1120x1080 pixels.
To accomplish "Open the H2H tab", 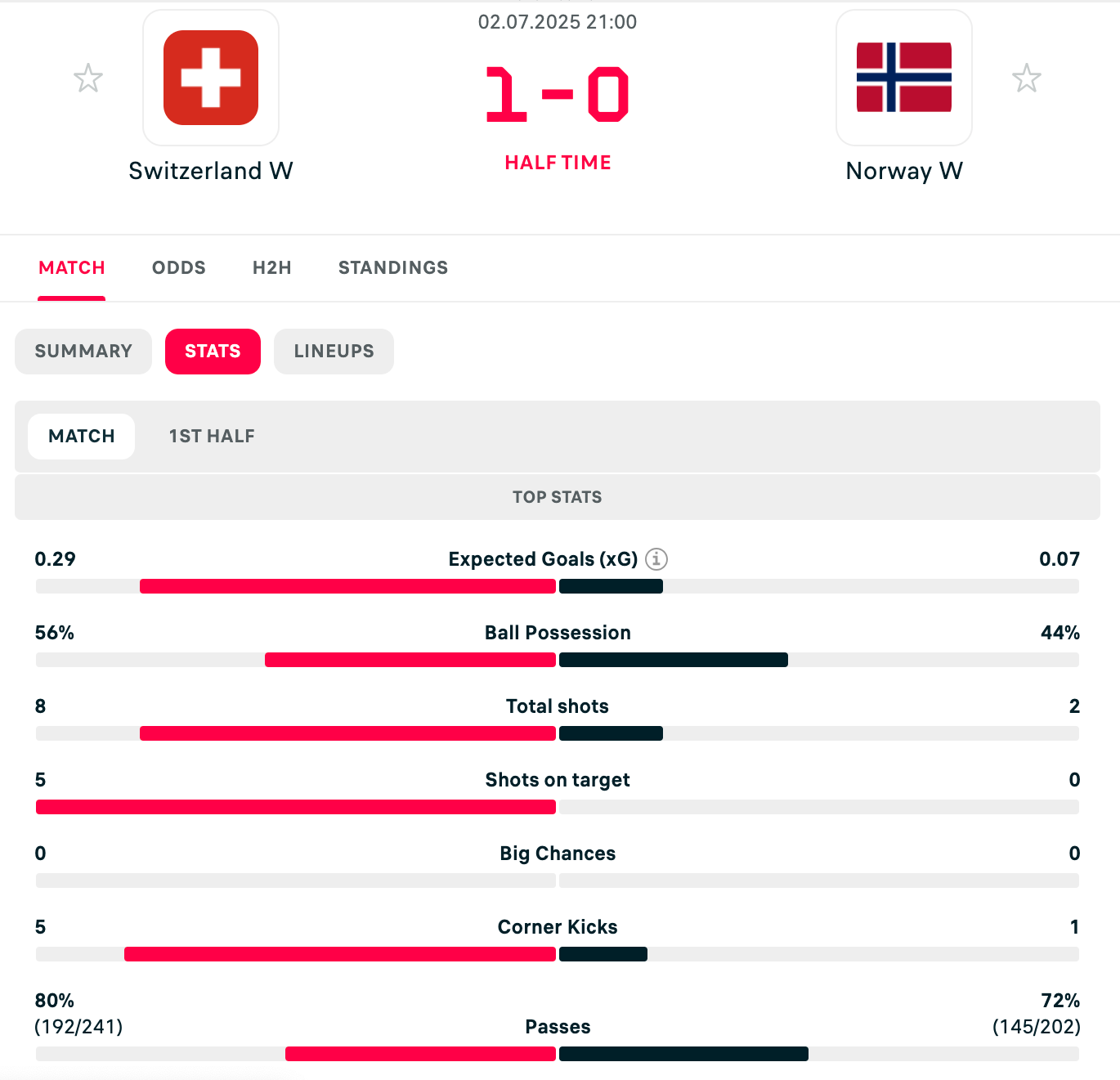I will 271,267.
